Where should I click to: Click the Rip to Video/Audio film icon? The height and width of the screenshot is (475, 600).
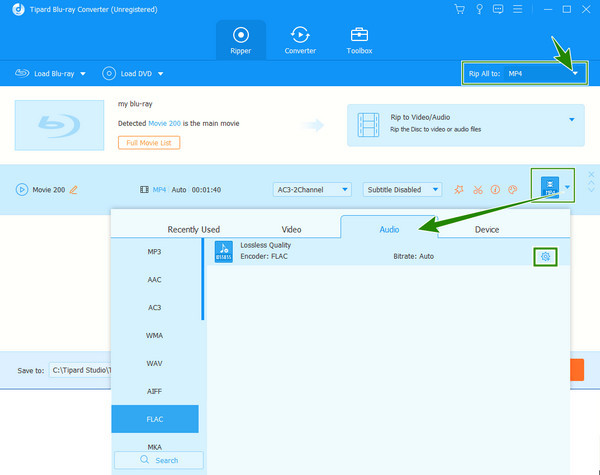point(368,125)
